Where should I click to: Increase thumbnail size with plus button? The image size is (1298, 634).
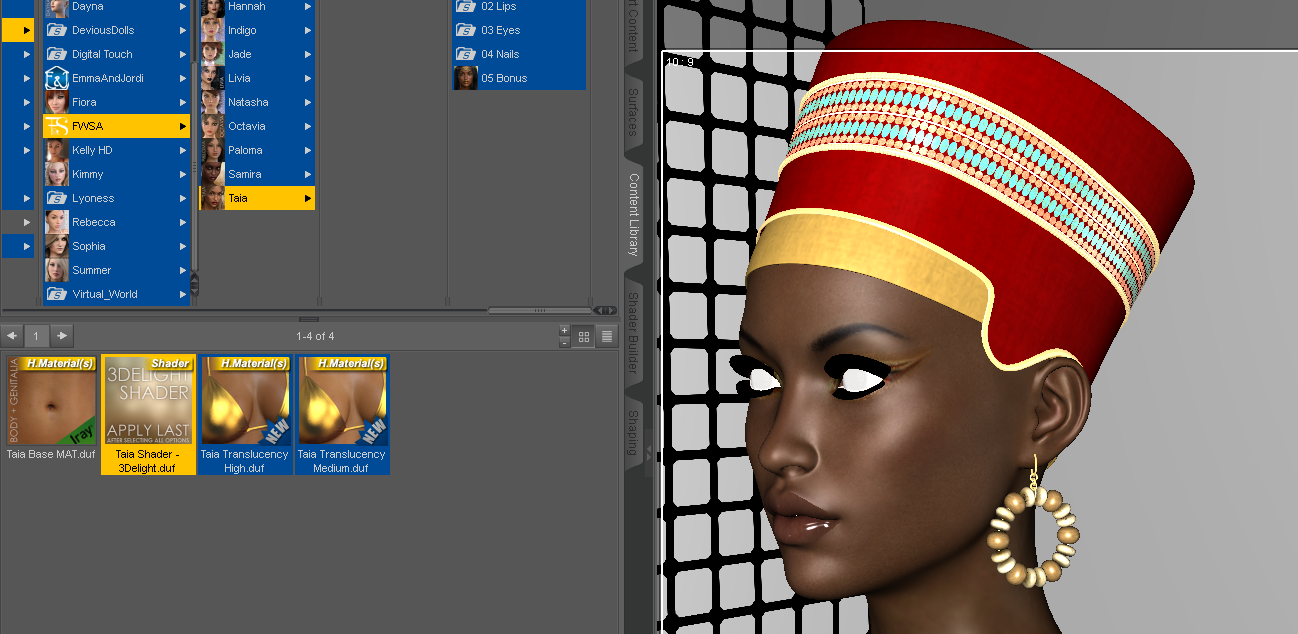coord(564,330)
